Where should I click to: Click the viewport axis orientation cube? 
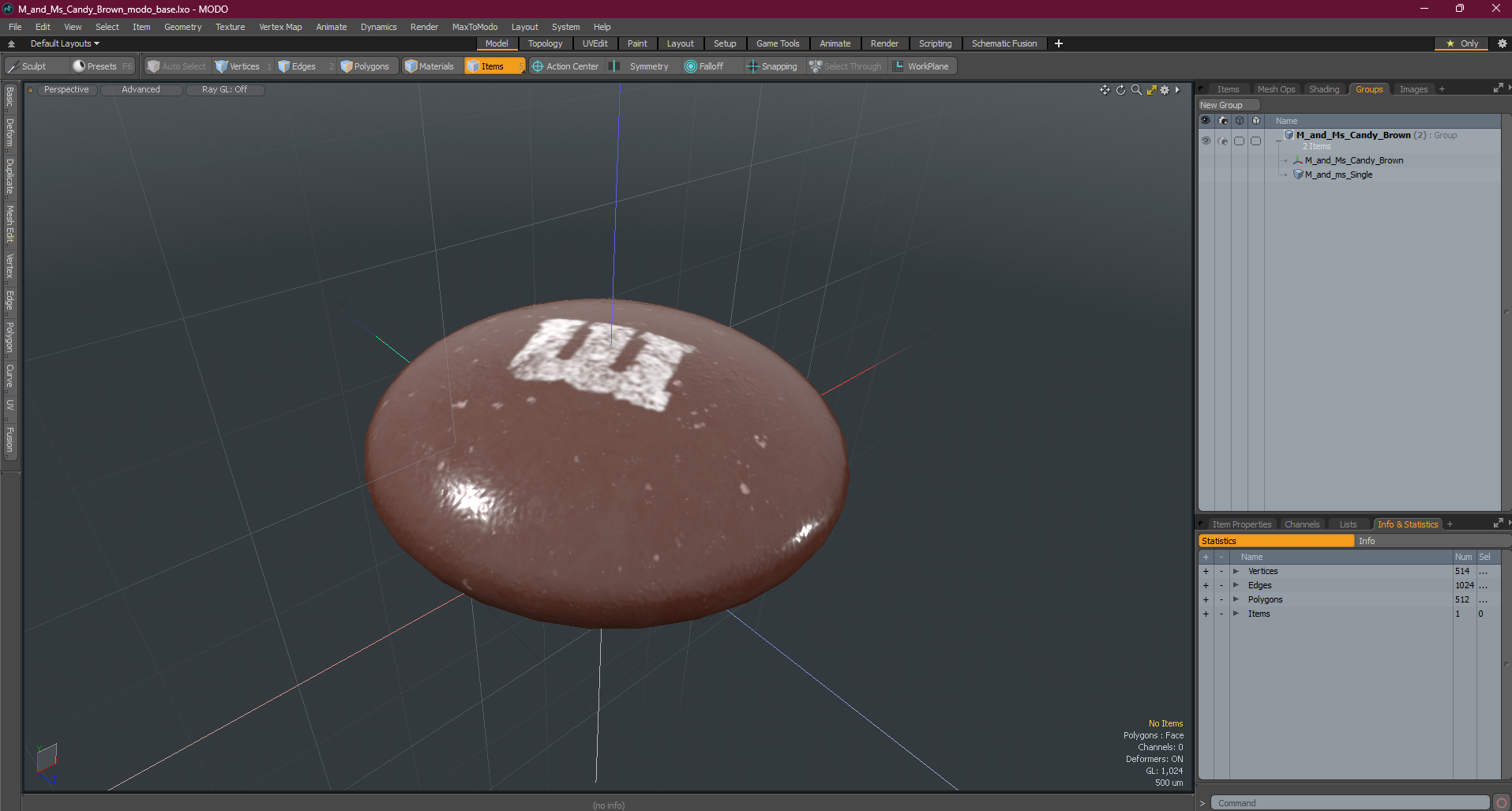[47, 757]
